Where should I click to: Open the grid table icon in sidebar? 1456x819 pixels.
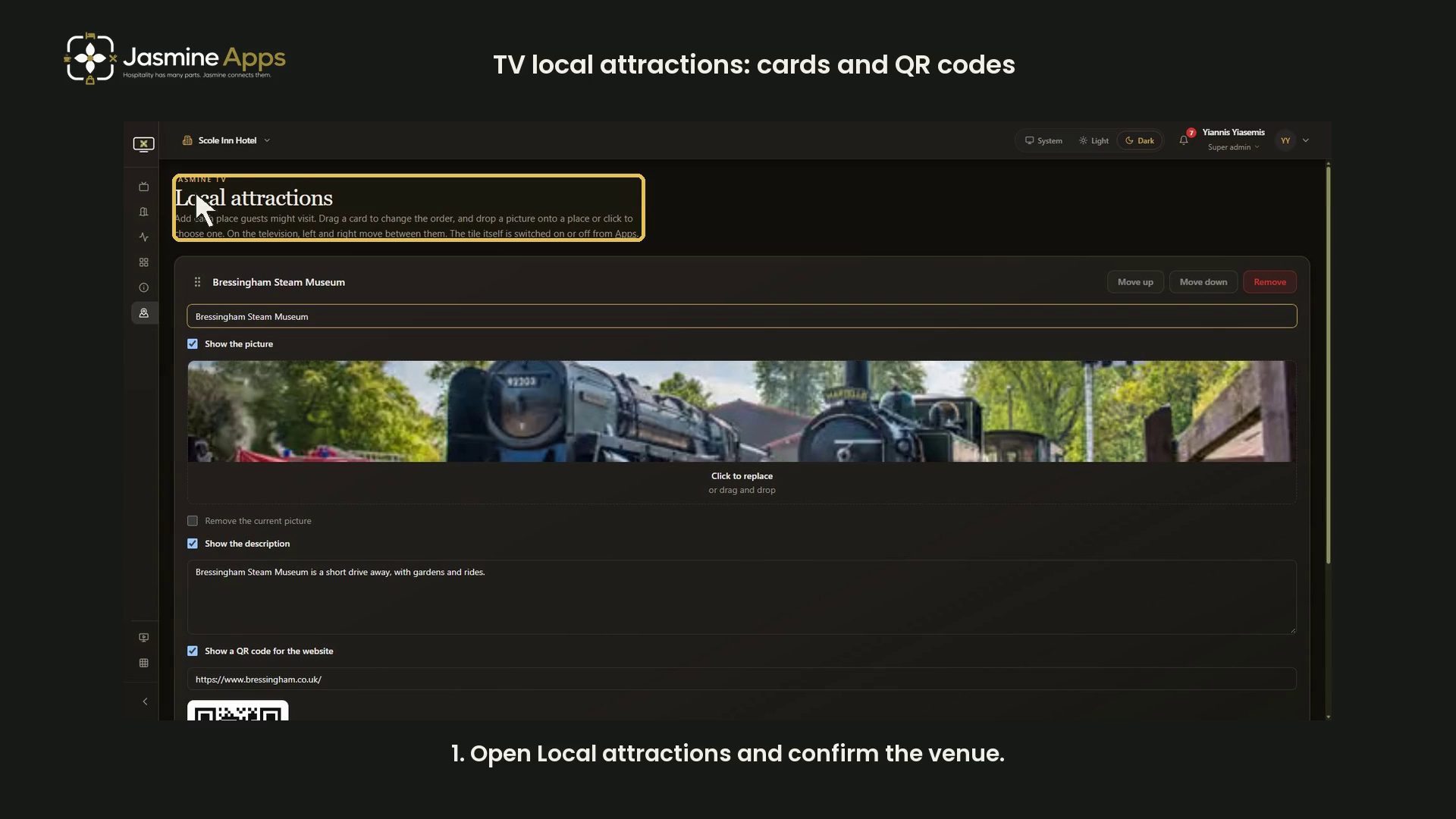pos(143,663)
